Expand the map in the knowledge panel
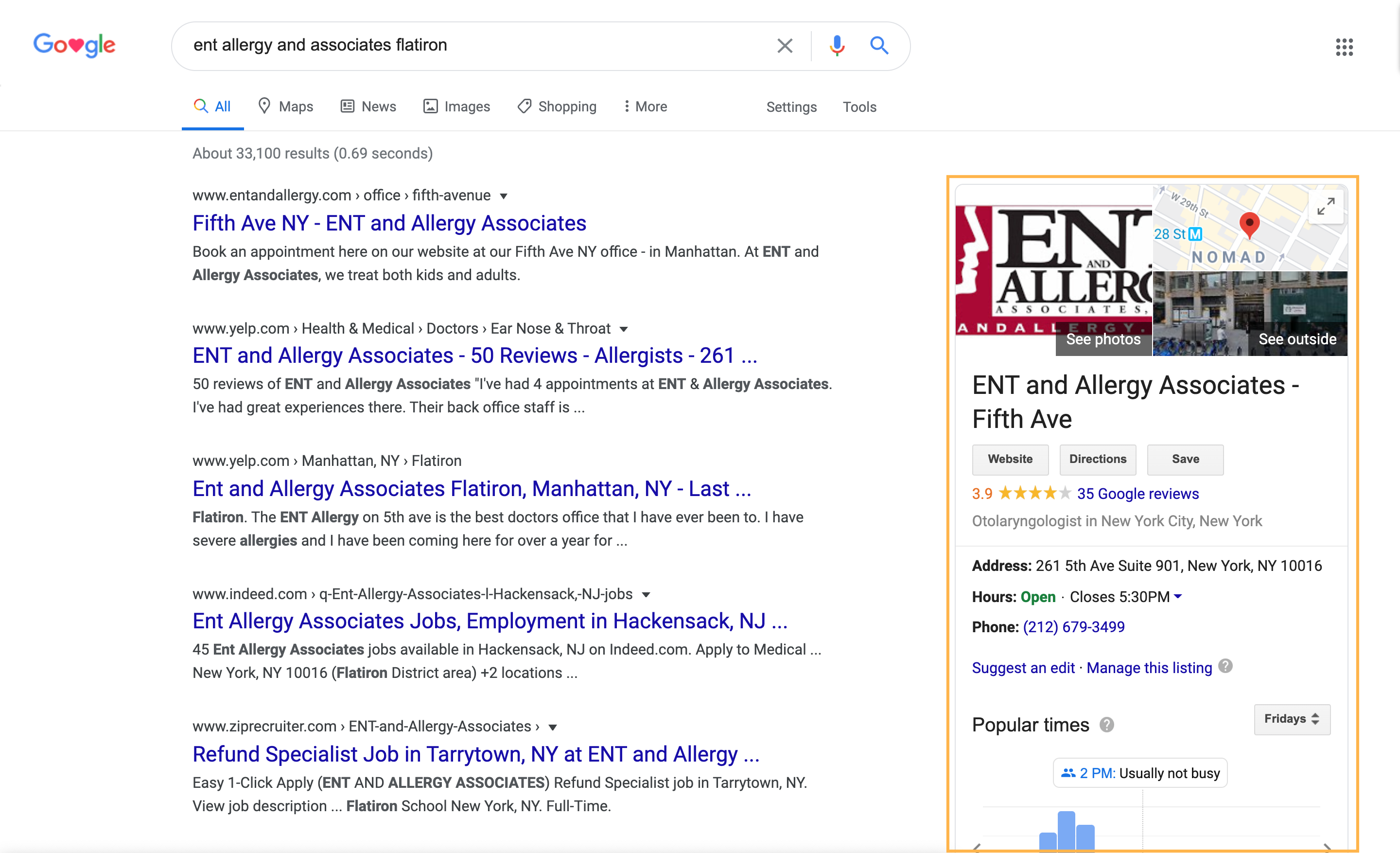This screenshot has height=853, width=1400. tap(1326, 206)
